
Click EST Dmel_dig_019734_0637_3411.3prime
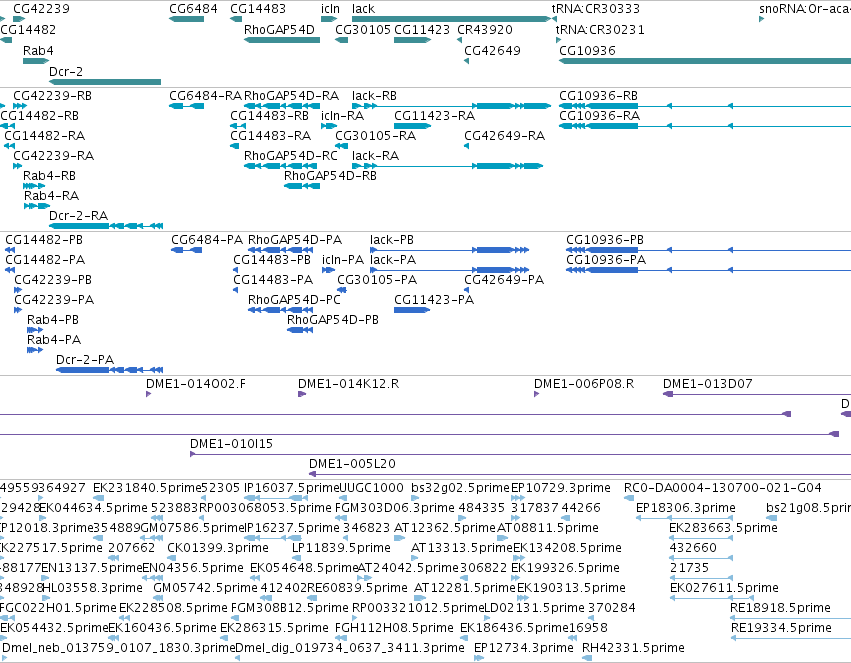(350, 648)
